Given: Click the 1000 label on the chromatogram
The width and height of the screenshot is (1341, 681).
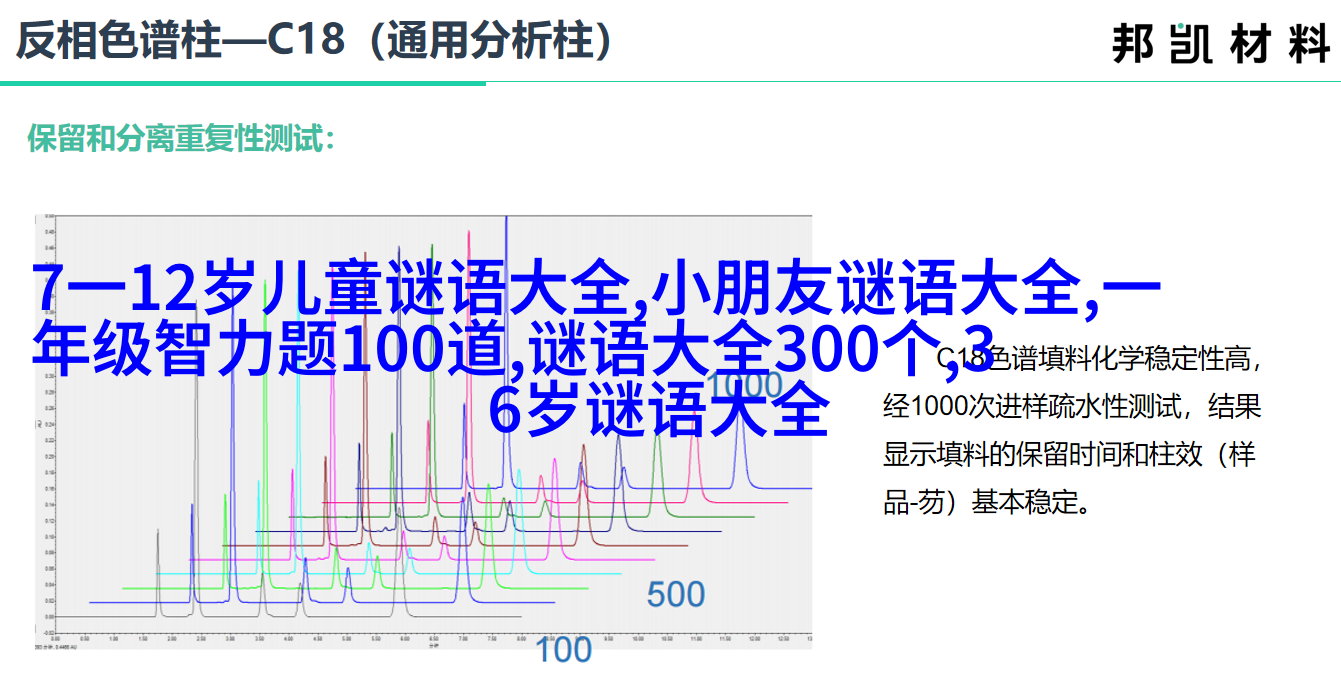Looking at the screenshot, I should (x=745, y=386).
